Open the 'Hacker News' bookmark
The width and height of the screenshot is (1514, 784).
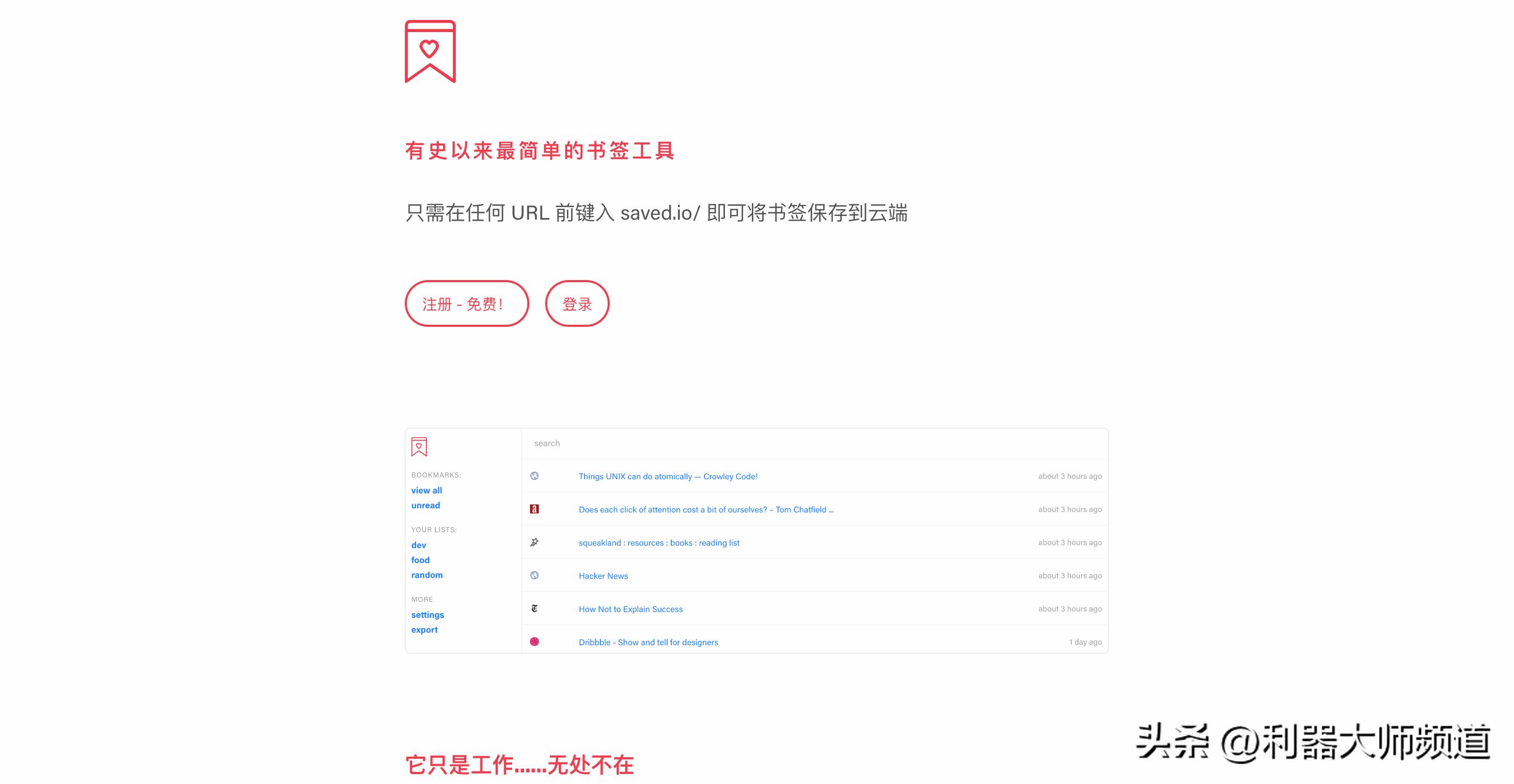(602, 575)
